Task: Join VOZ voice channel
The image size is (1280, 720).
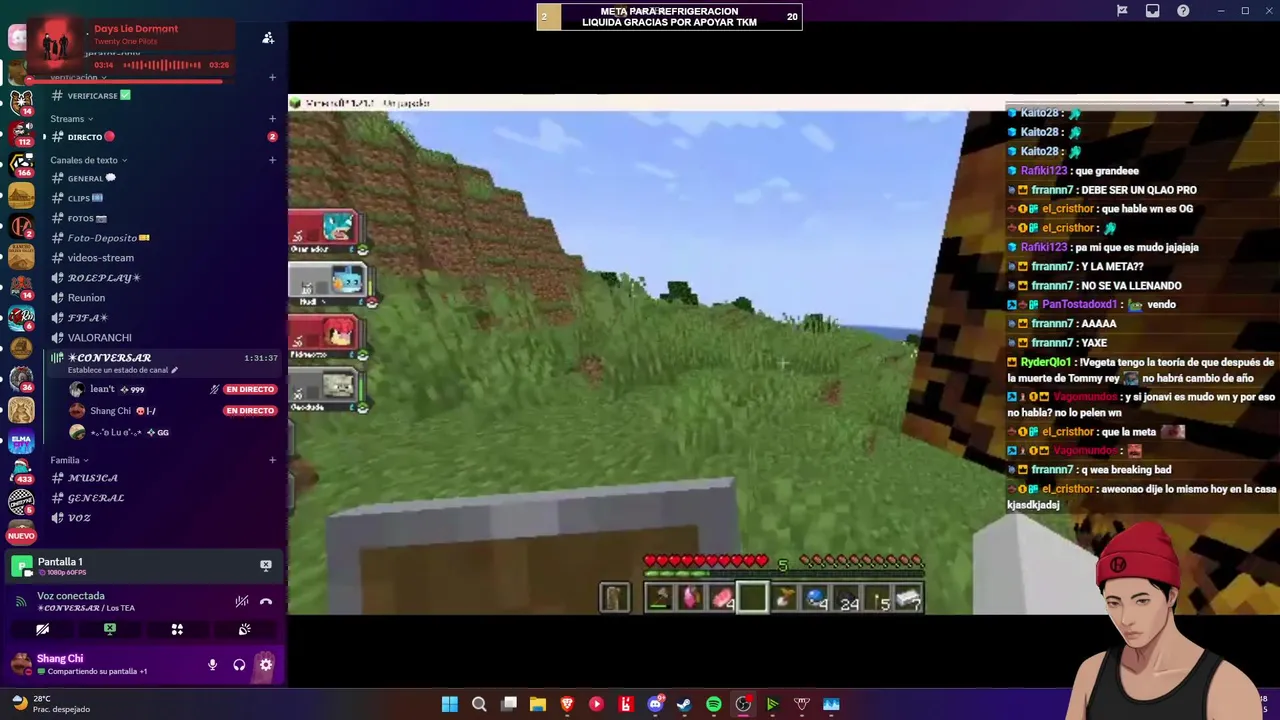Action: click(x=163, y=518)
